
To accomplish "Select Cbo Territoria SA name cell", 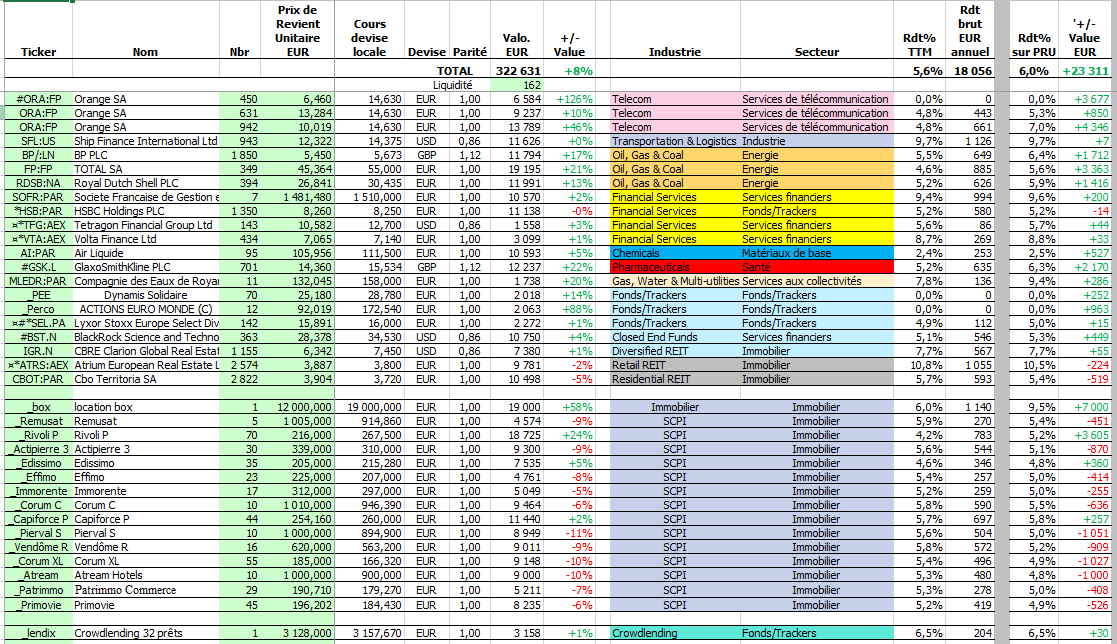I will pos(145,379).
